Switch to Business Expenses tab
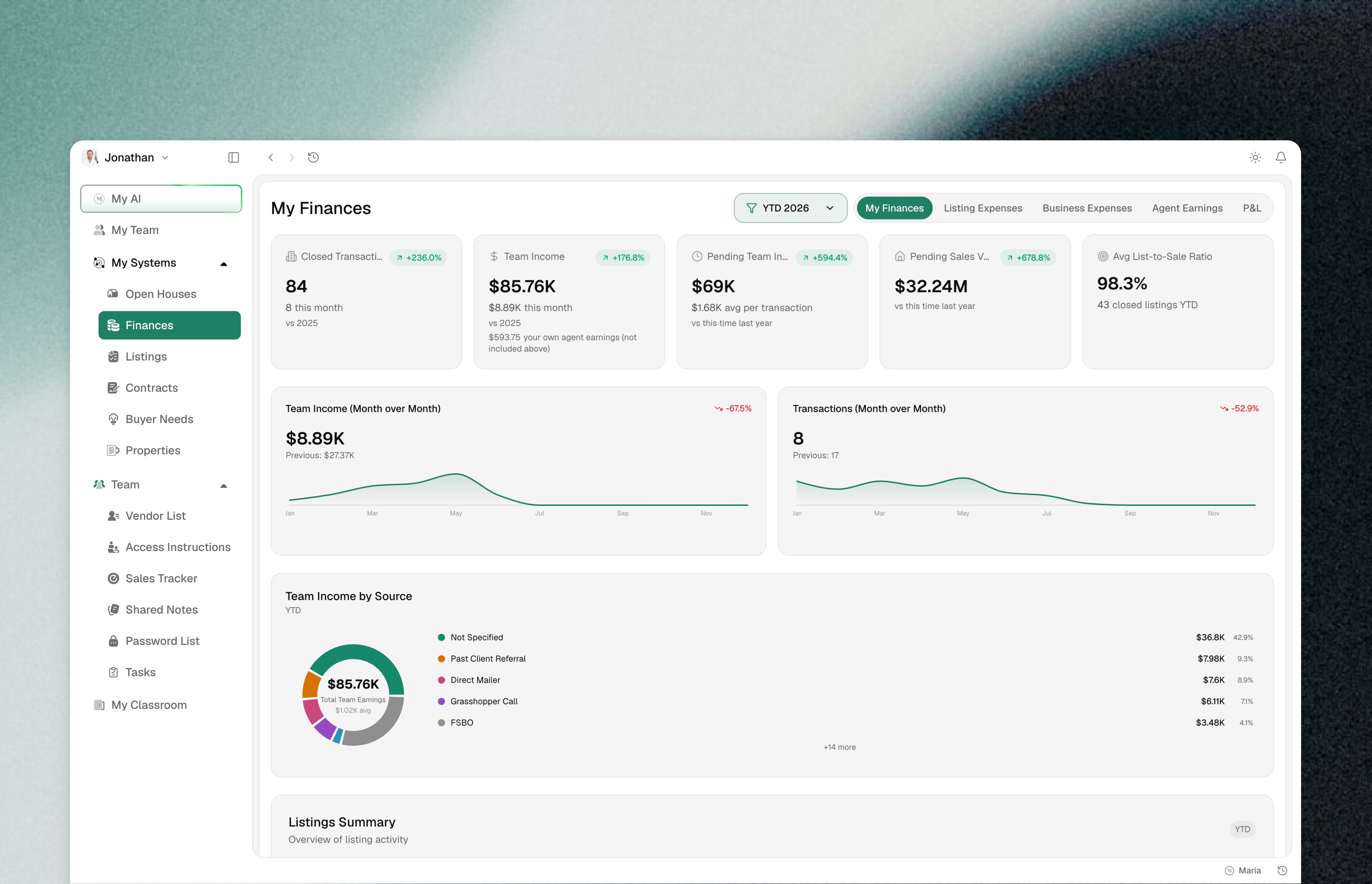Screen dimensions: 1372x884 [x=1087, y=208]
